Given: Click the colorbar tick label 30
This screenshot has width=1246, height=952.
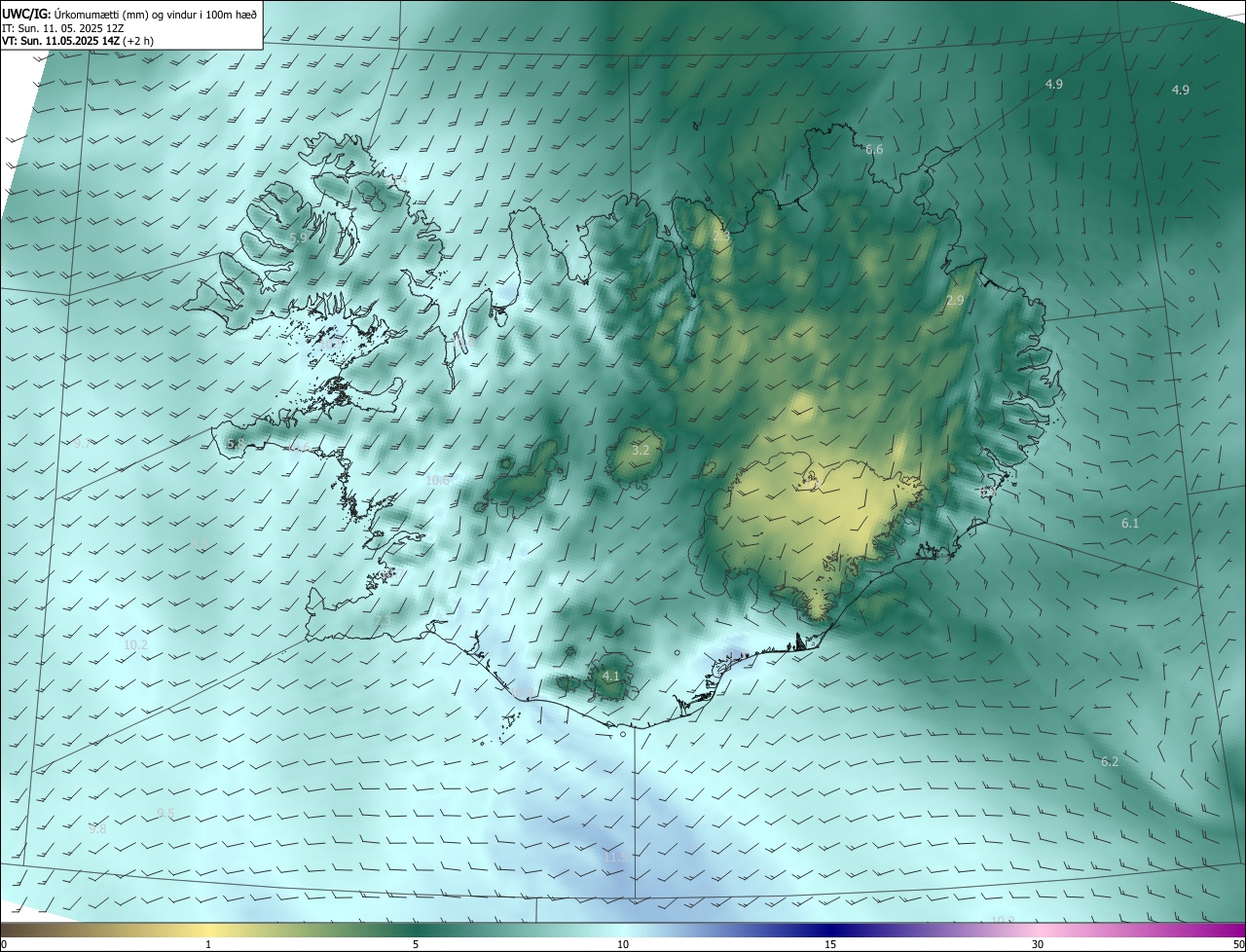Looking at the screenshot, I should 1038,945.
